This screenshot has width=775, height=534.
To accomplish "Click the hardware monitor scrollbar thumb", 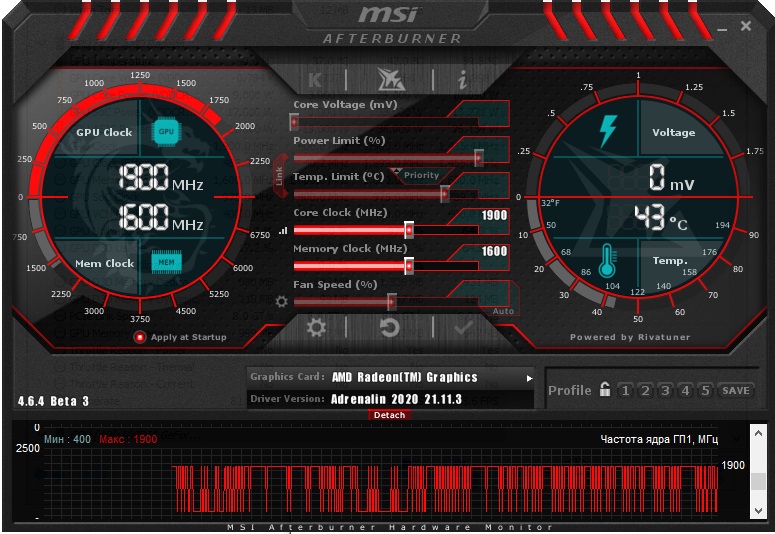I will [758, 481].
